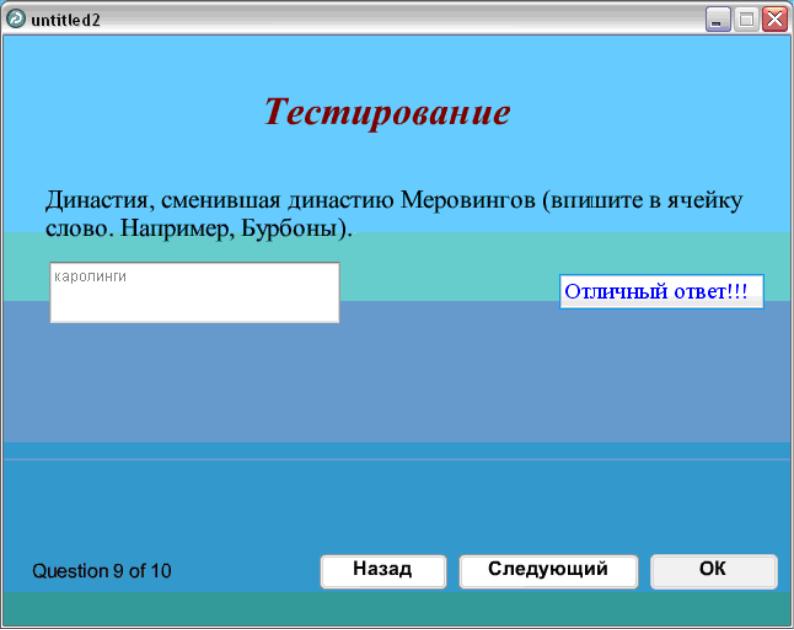Click the Question 9 of 10 counter
Image resolution: width=794 pixels, height=630 pixels.
(x=101, y=571)
